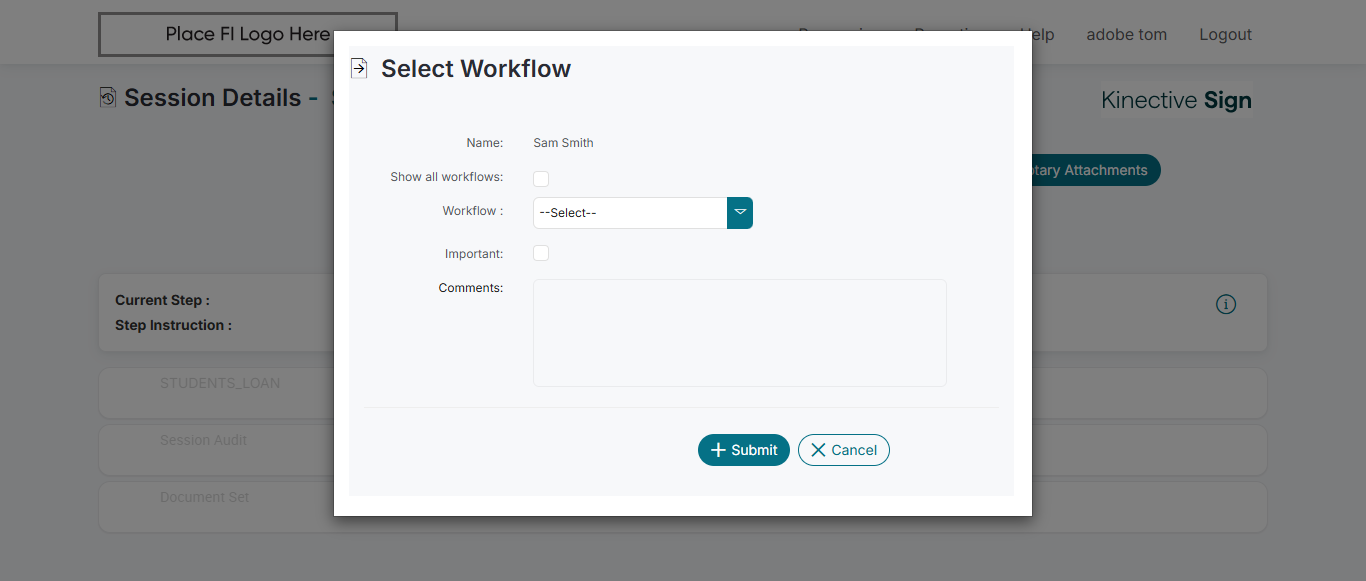Enable the Show all workflows checkbox

tap(541, 179)
